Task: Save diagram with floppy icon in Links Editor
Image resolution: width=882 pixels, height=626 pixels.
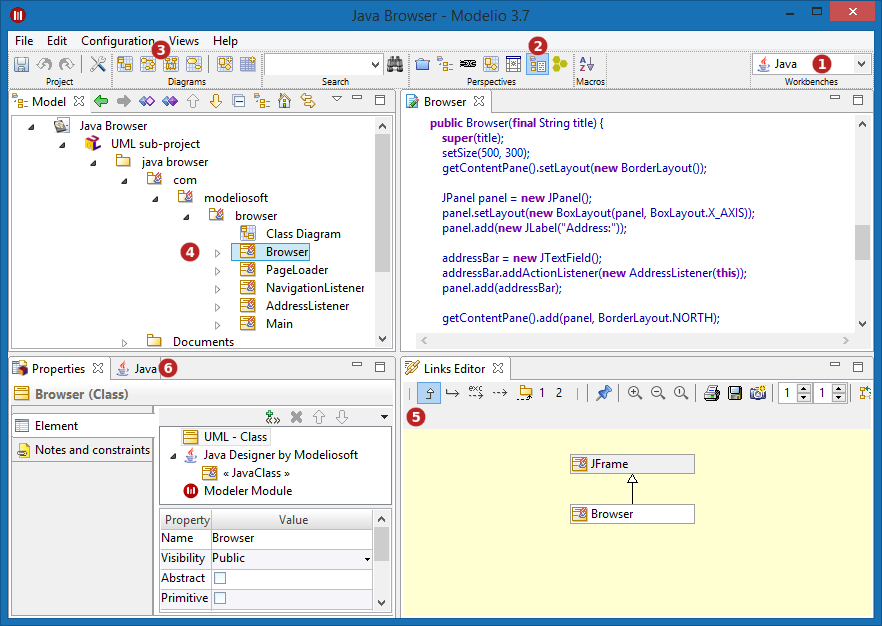Action: tap(735, 393)
